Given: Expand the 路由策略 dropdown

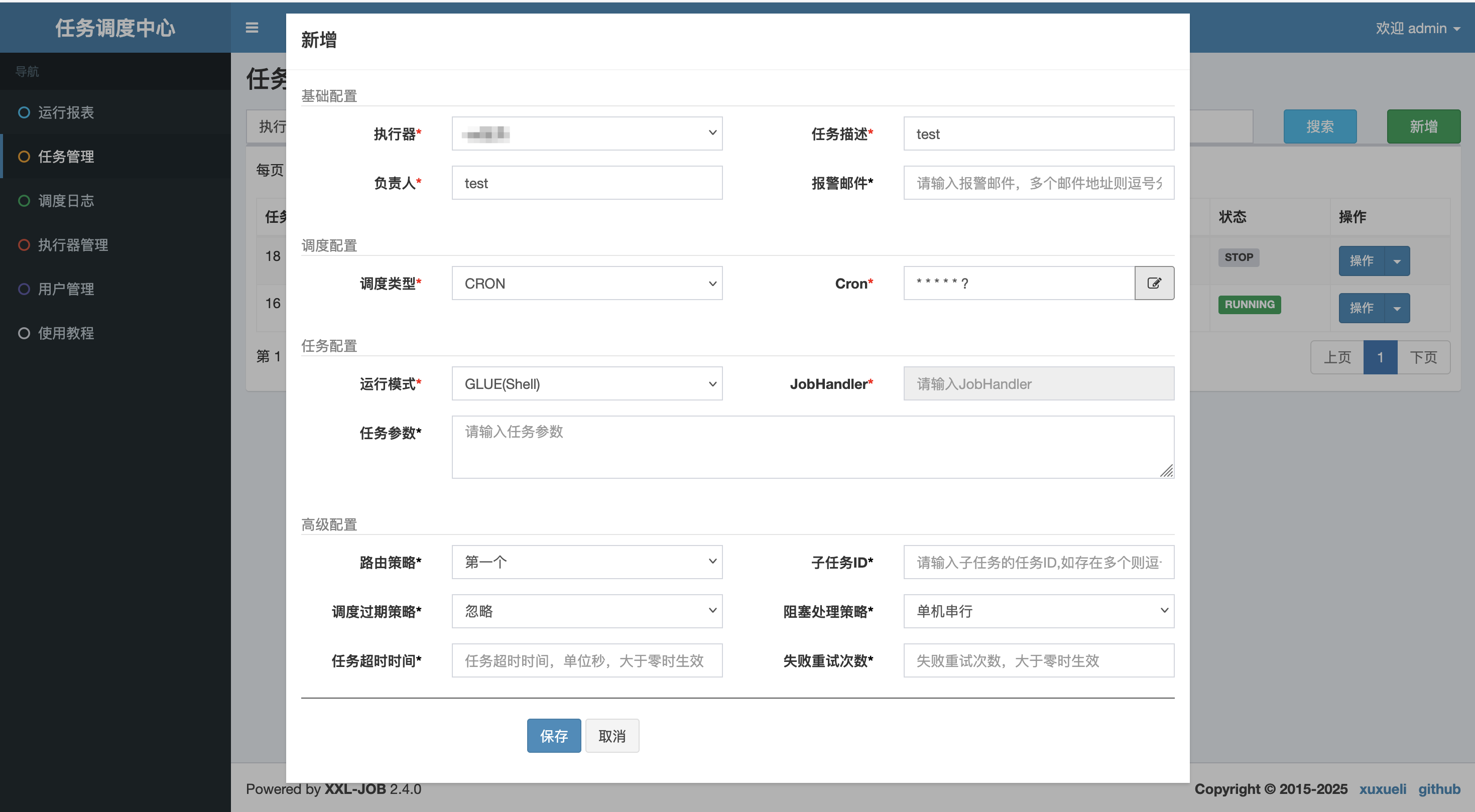Looking at the screenshot, I should coord(586,562).
